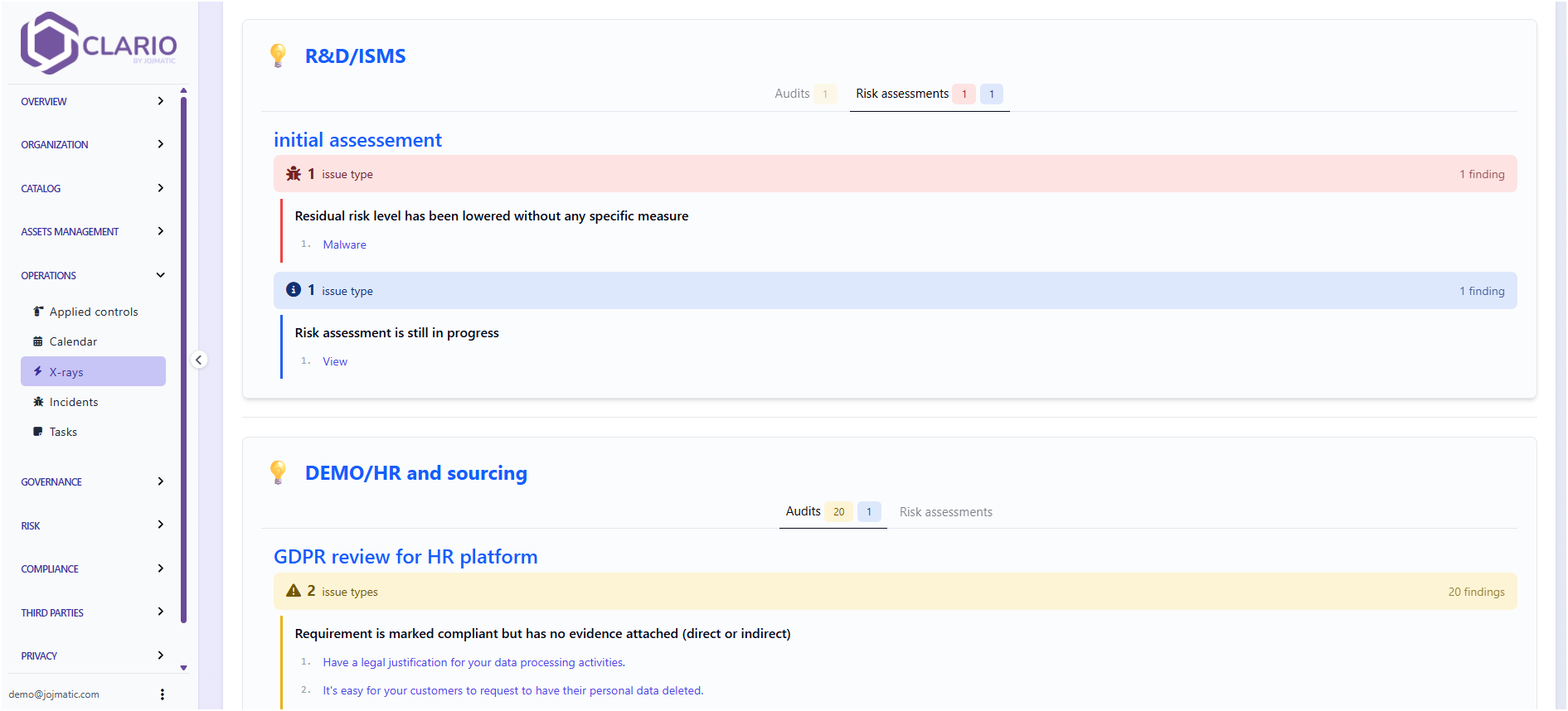Open Applied controls in the sidebar
1568x711 pixels.
click(93, 312)
